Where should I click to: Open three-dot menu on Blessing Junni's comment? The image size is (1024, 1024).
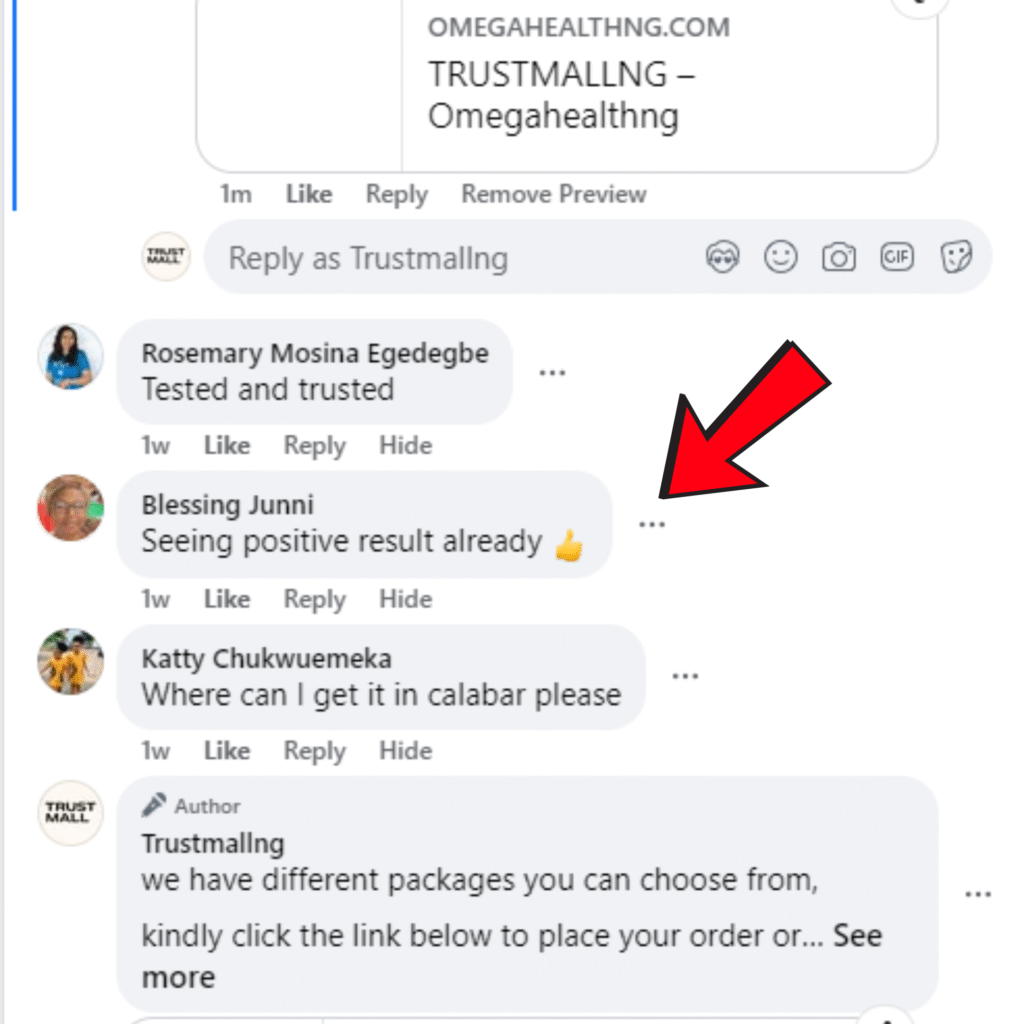point(652,524)
